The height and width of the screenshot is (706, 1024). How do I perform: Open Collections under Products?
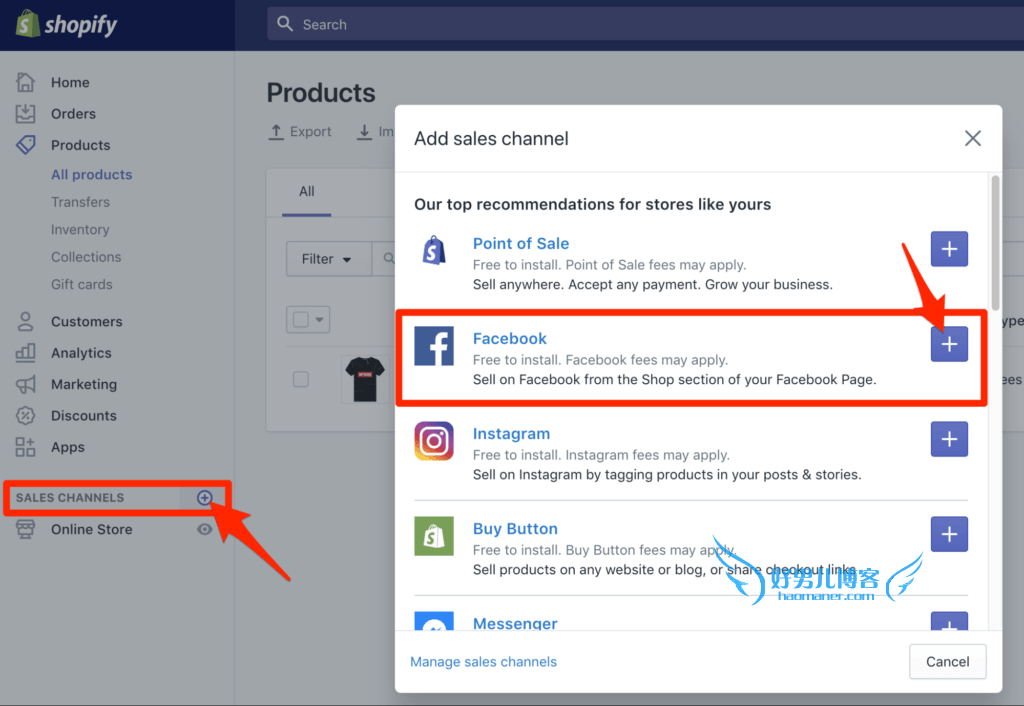86,257
